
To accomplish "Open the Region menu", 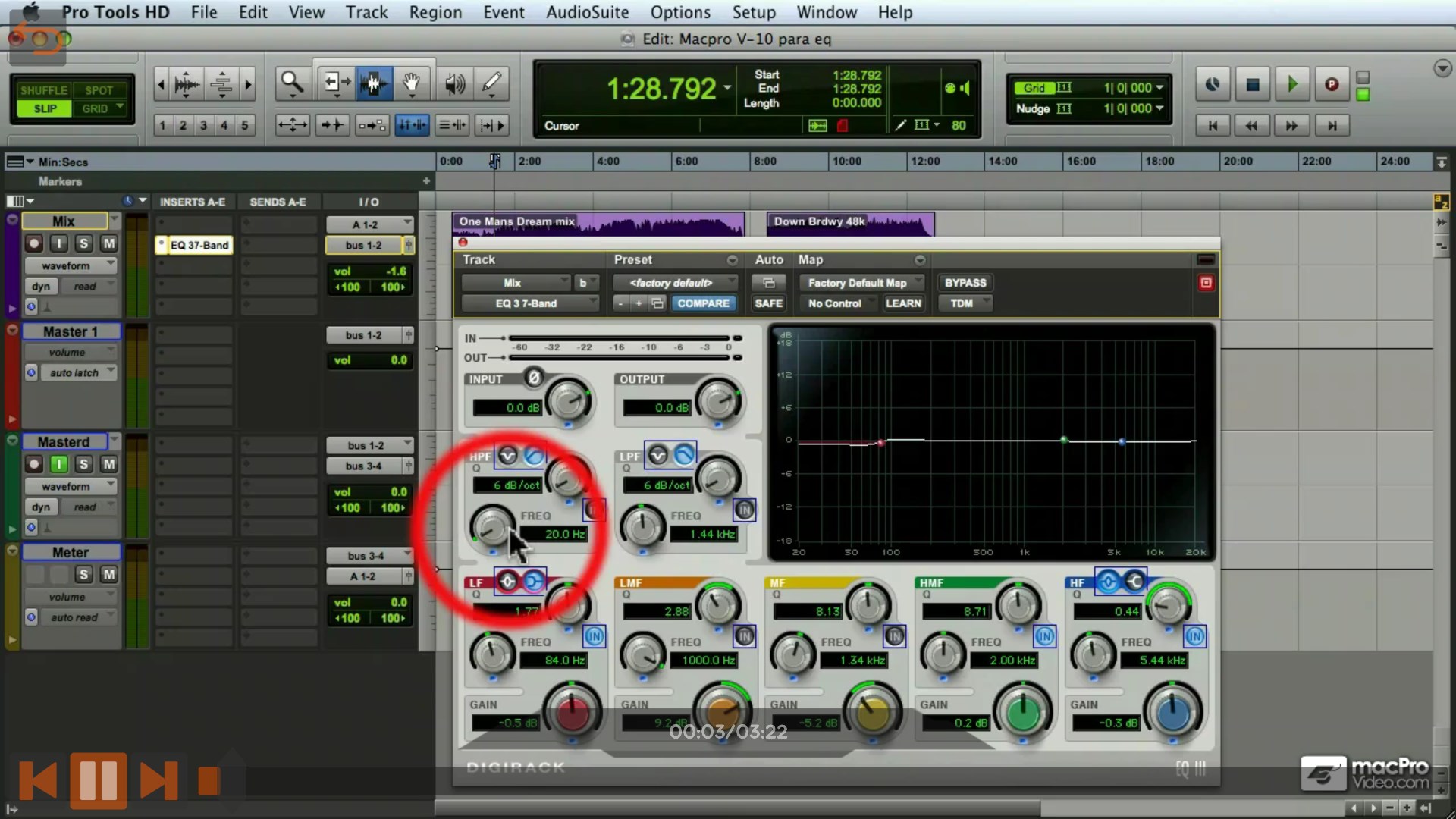I will (435, 12).
